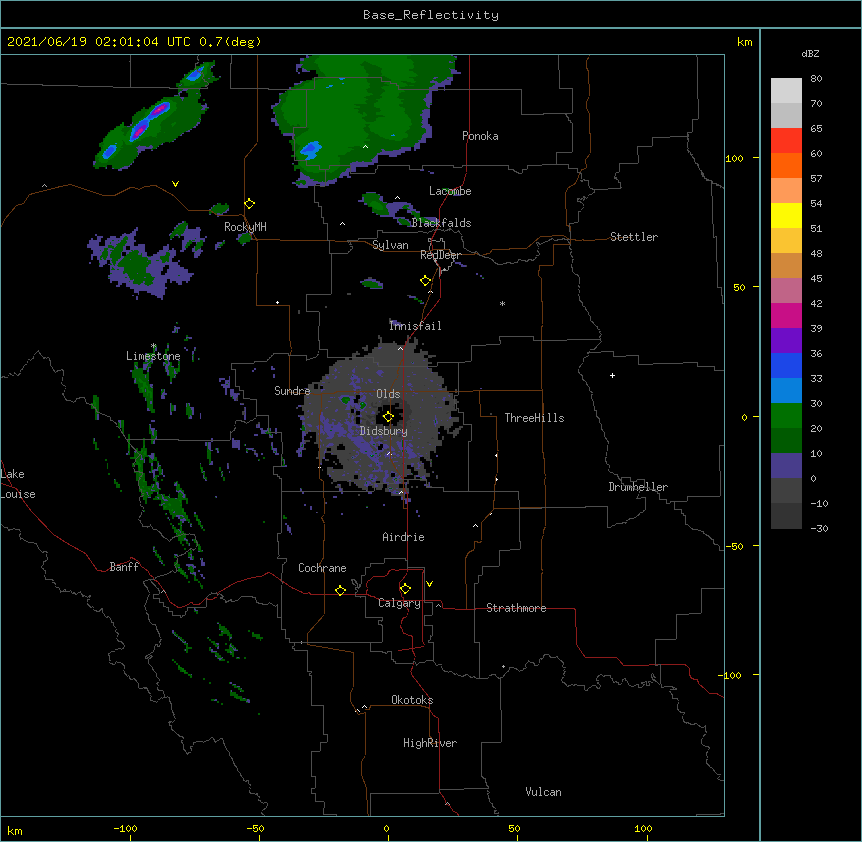
Task: Click the Blackfalds city label
Action: point(441,223)
